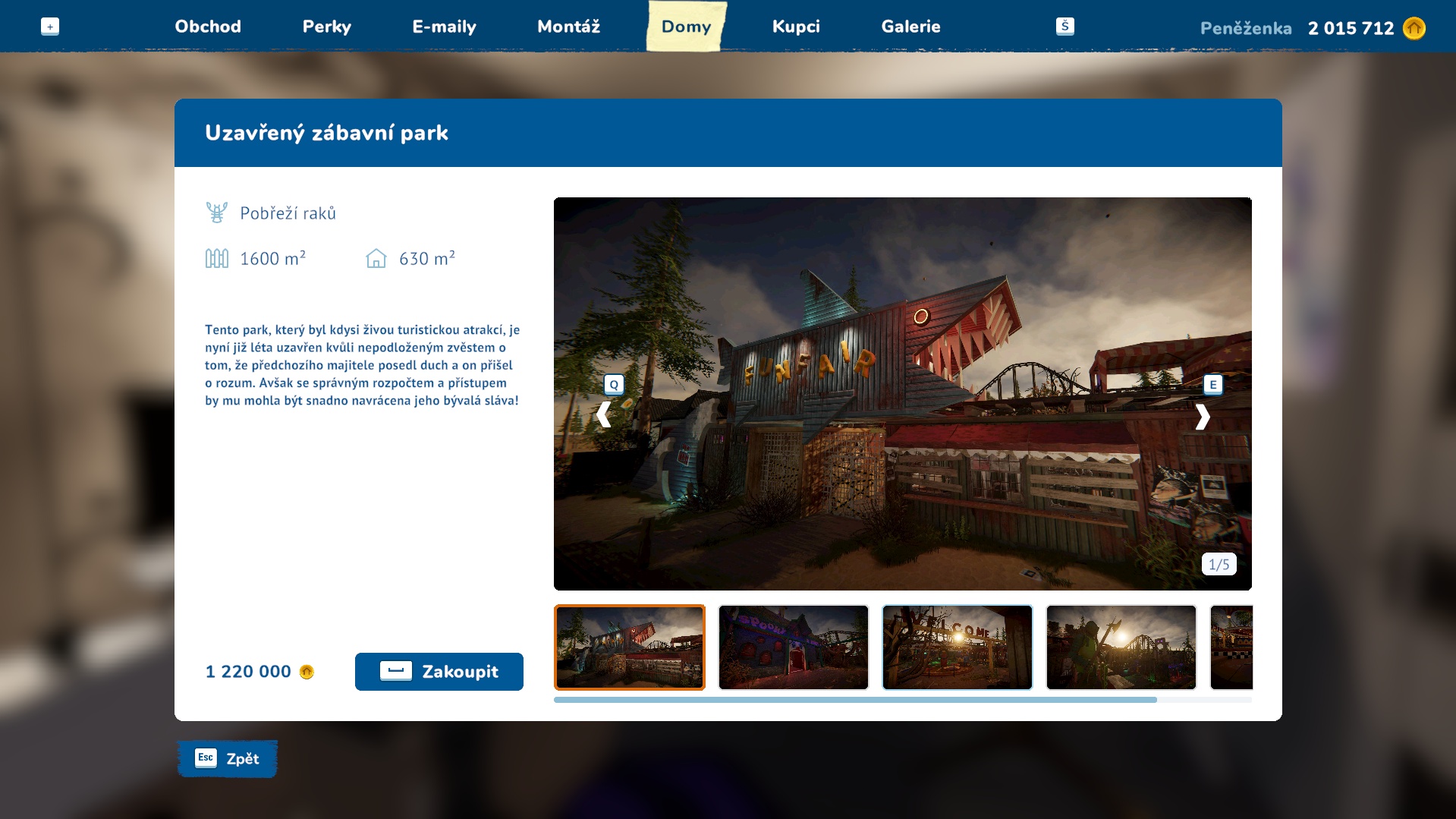Click the Q key hint icon
This screenshot has width=1456, height=819.
[x=614, y=385]
